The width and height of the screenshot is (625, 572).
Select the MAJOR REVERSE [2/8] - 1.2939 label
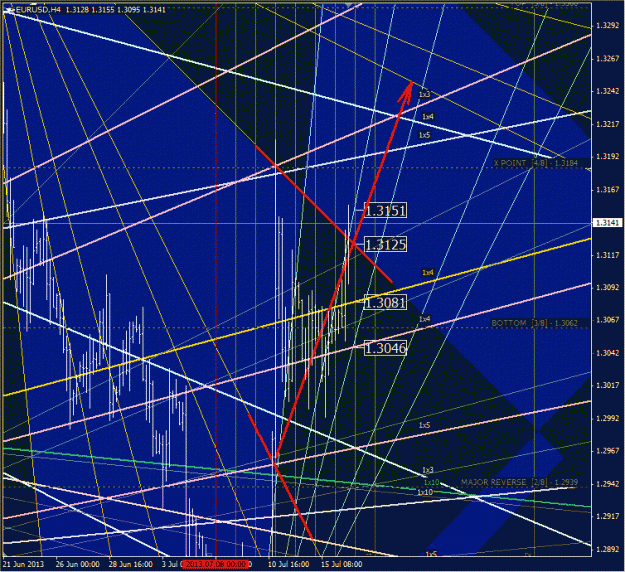coord(519,482)
